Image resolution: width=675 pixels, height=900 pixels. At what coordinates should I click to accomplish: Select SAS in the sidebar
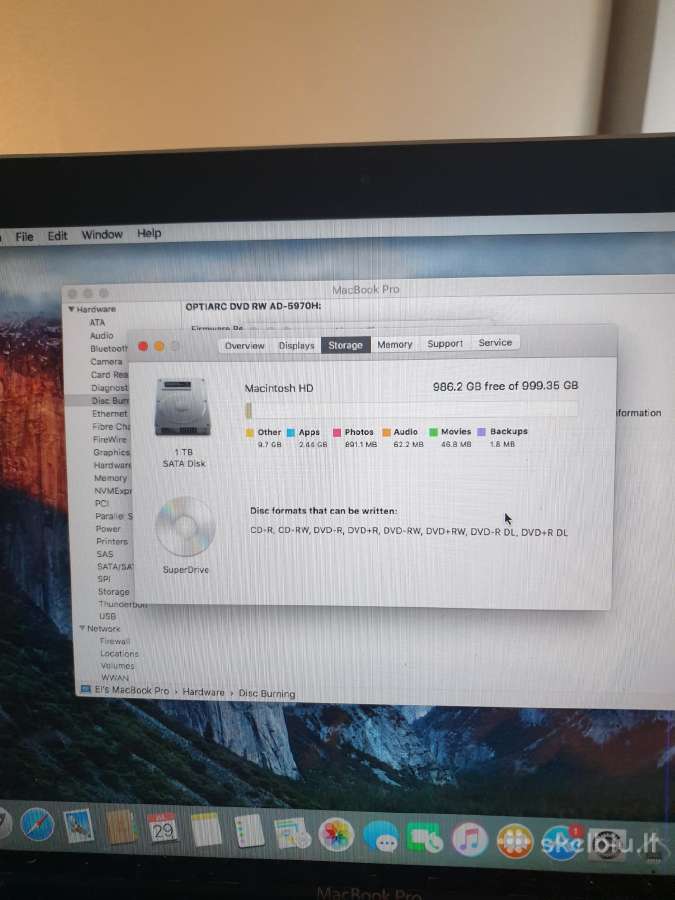[x=105, y=554]
